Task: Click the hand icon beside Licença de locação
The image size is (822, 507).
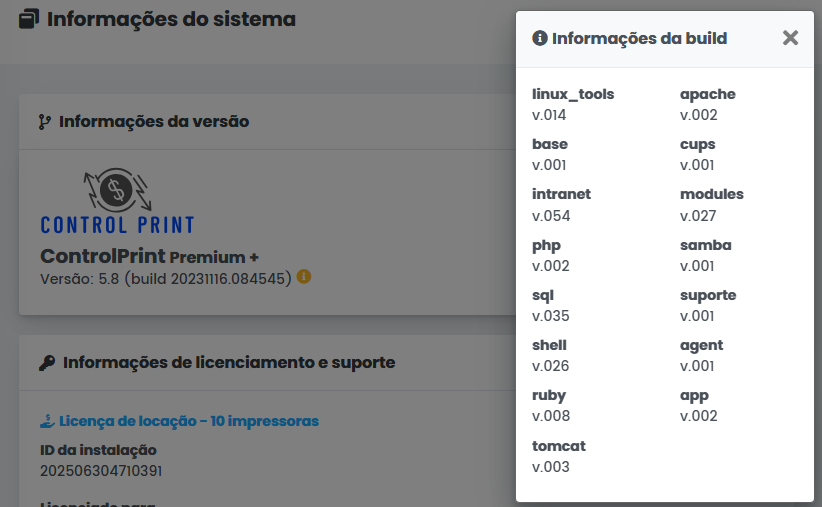Action: click(46, 421)
